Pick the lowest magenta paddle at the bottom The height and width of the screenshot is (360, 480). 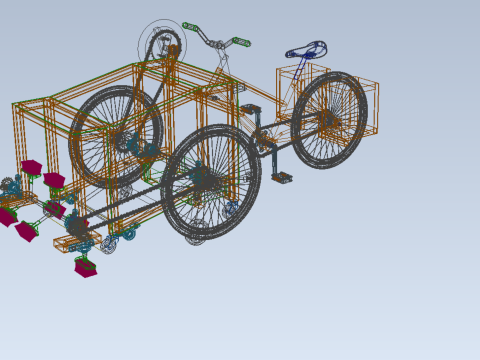tap(86, 268)
